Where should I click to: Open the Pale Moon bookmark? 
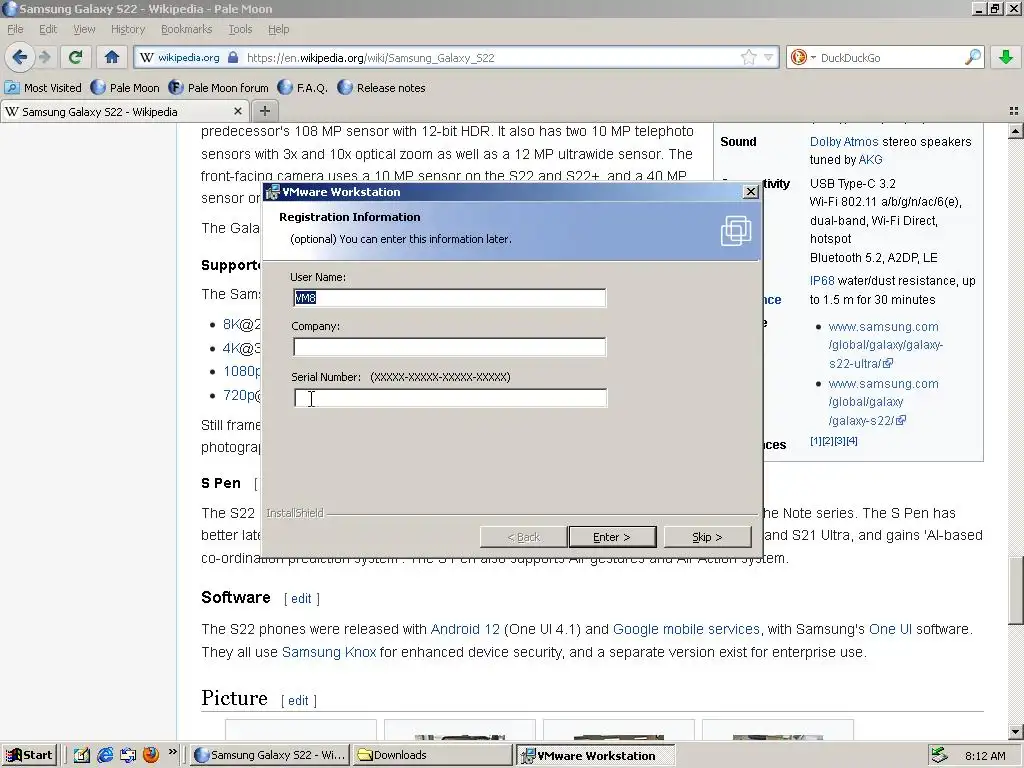tap(125, 88)
